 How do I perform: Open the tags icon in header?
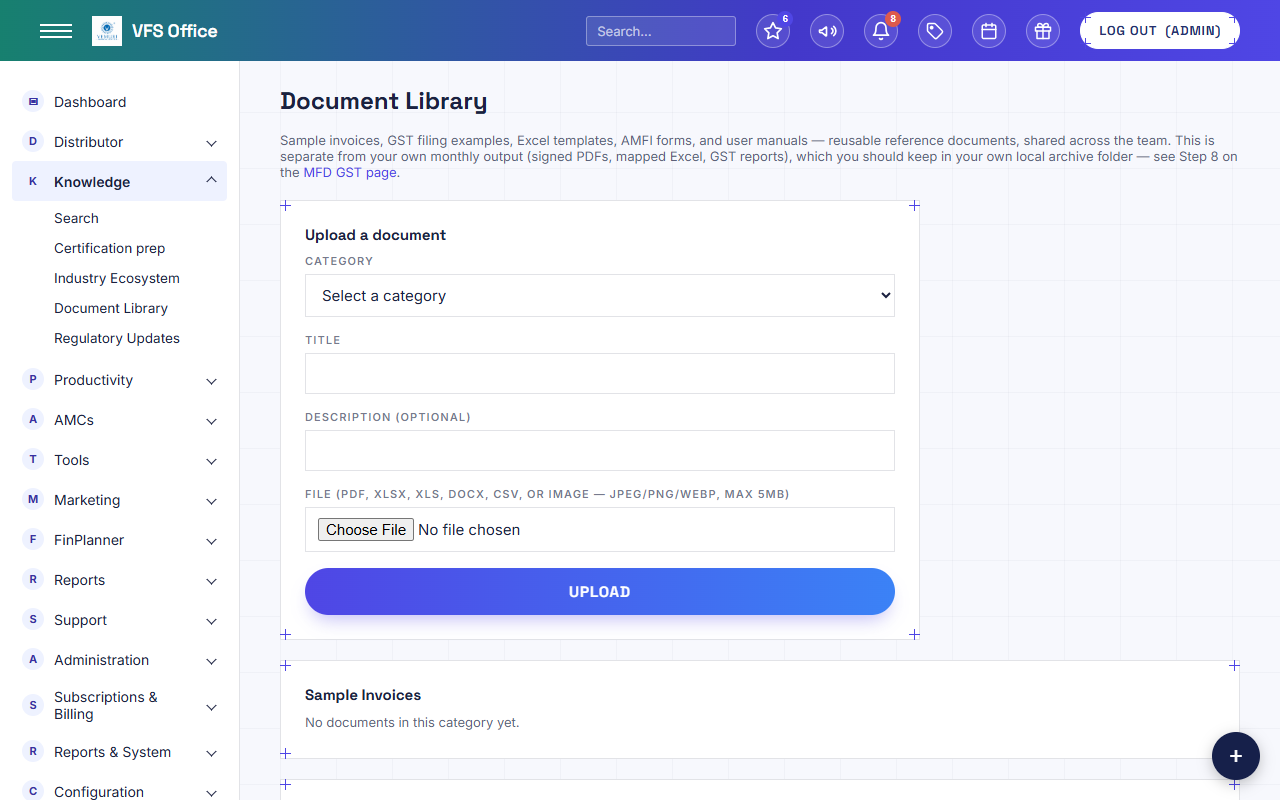[x=935, y=31]
